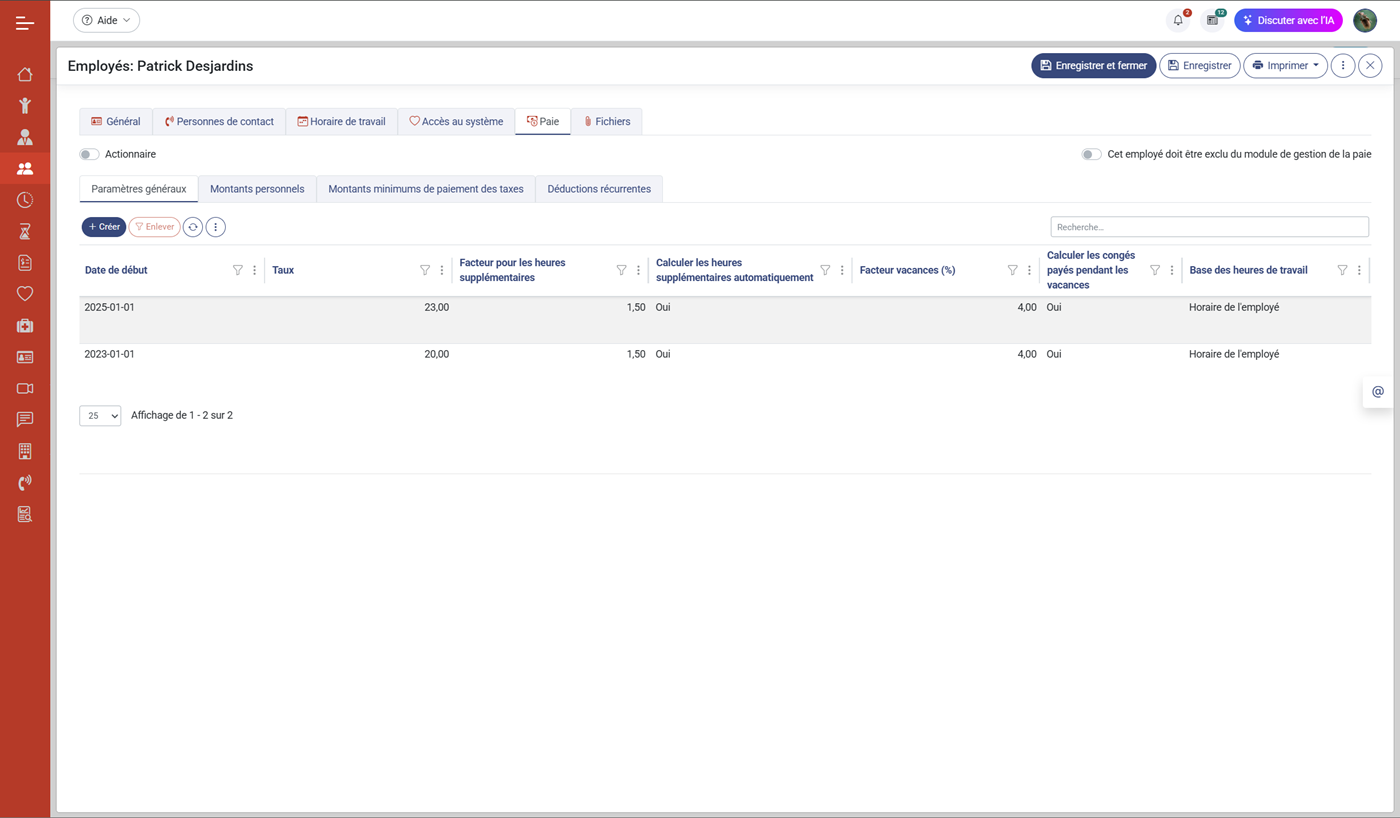
Task: Expand the Imprimer dropdown
Action: click(x=1285, y=66)
